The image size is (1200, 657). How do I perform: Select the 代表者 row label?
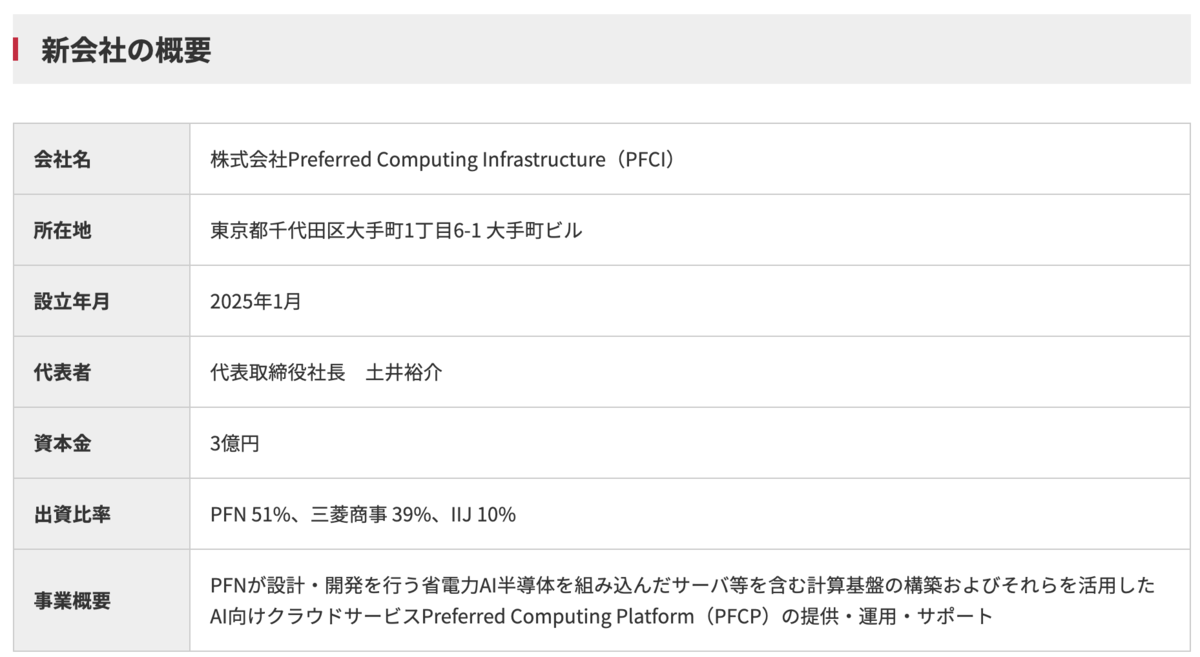[x=62, y=372]
